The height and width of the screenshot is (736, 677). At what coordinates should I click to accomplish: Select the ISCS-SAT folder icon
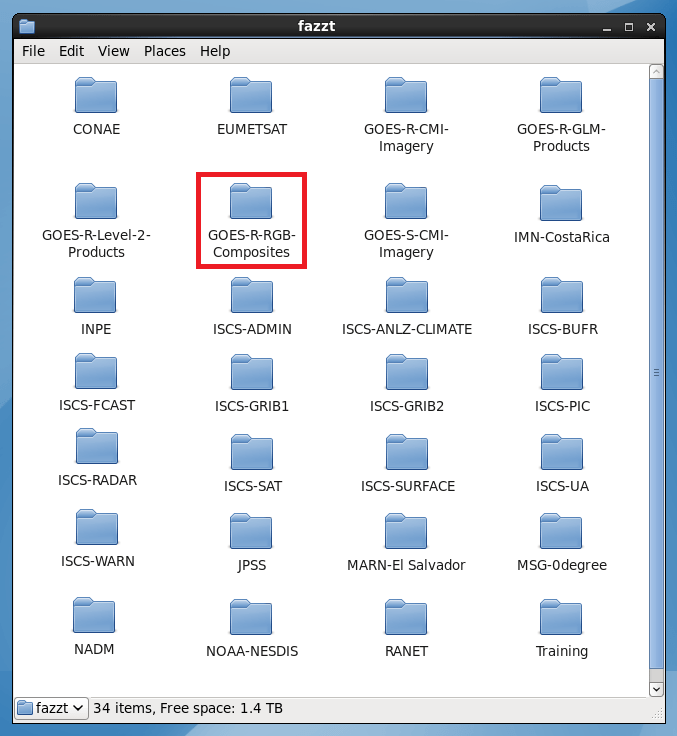click(x=252, y=452)
